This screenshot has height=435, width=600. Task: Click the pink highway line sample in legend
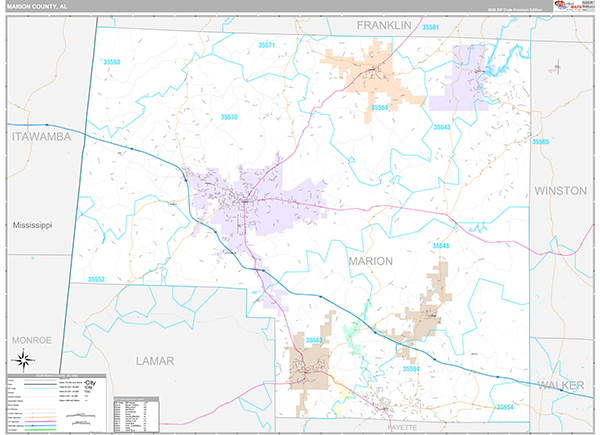pos(40,422)
